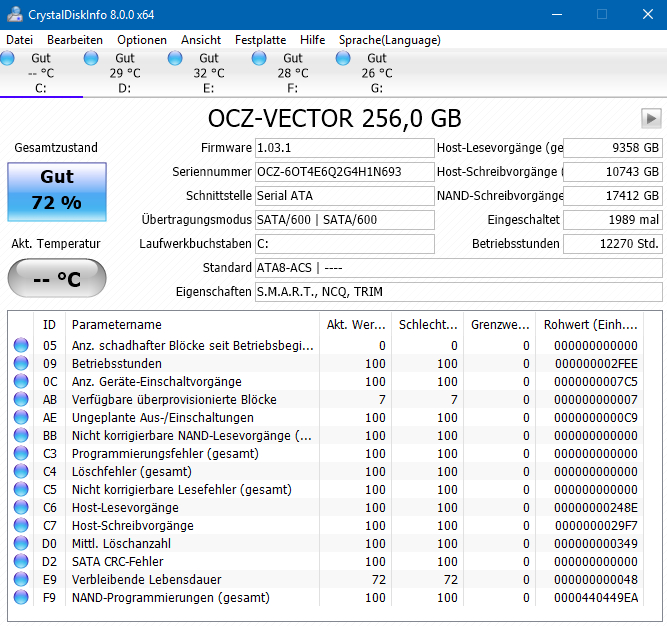
Task: Select the C: drive tab
Action: coord(41,73)
